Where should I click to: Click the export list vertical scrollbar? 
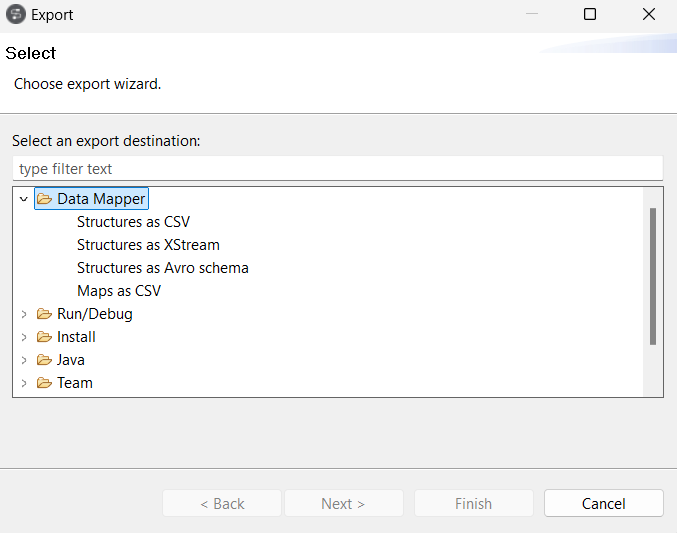653,276
